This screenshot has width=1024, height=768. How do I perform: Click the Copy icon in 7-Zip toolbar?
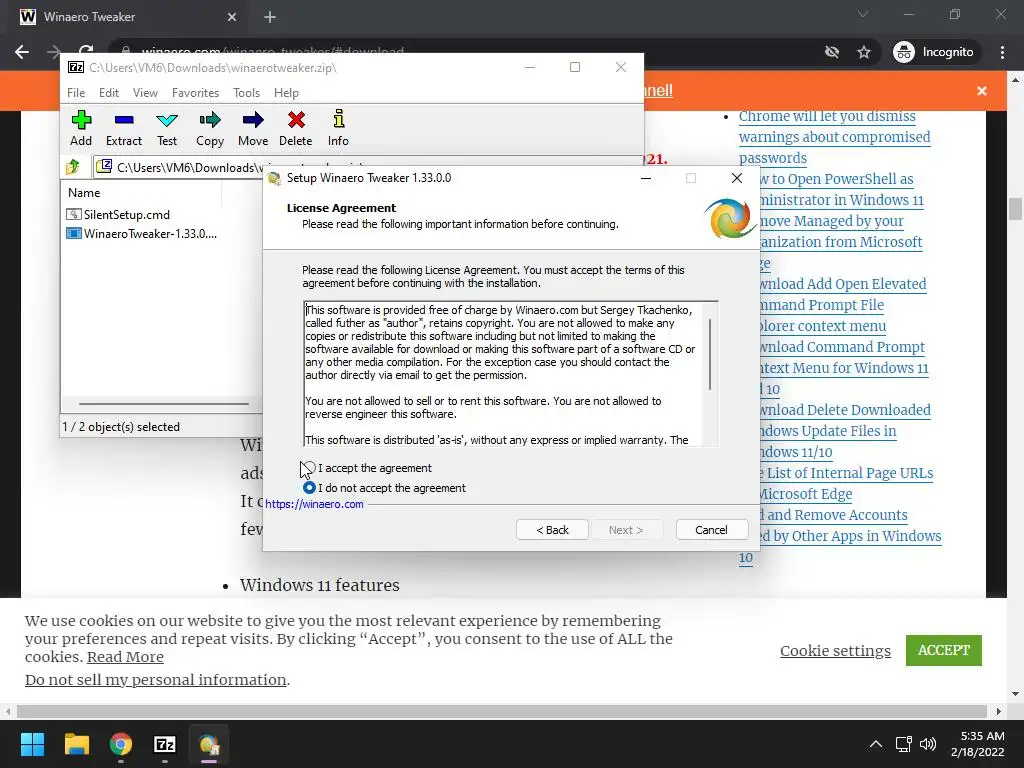210,128
